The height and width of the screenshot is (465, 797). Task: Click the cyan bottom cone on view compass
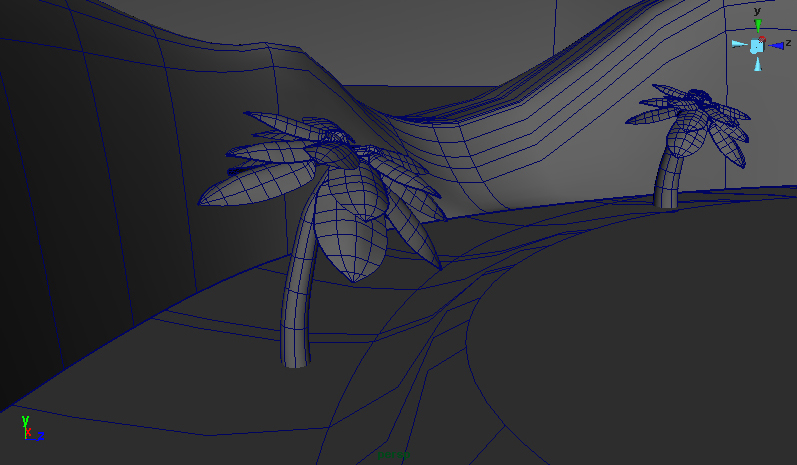(x=758, y=64)
